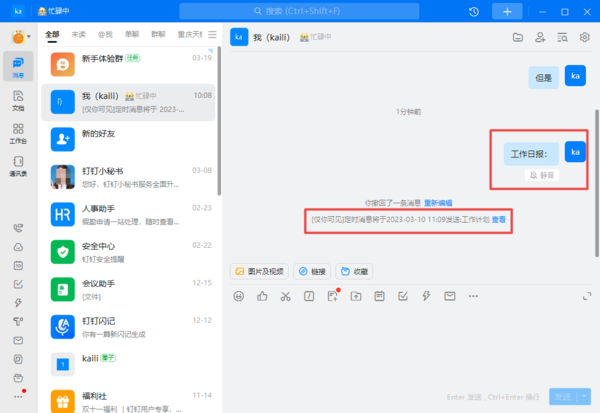Click the scissors screenshot icon
Image resolution: width=600 pixels, height=413 pixels.
point(285,296)
